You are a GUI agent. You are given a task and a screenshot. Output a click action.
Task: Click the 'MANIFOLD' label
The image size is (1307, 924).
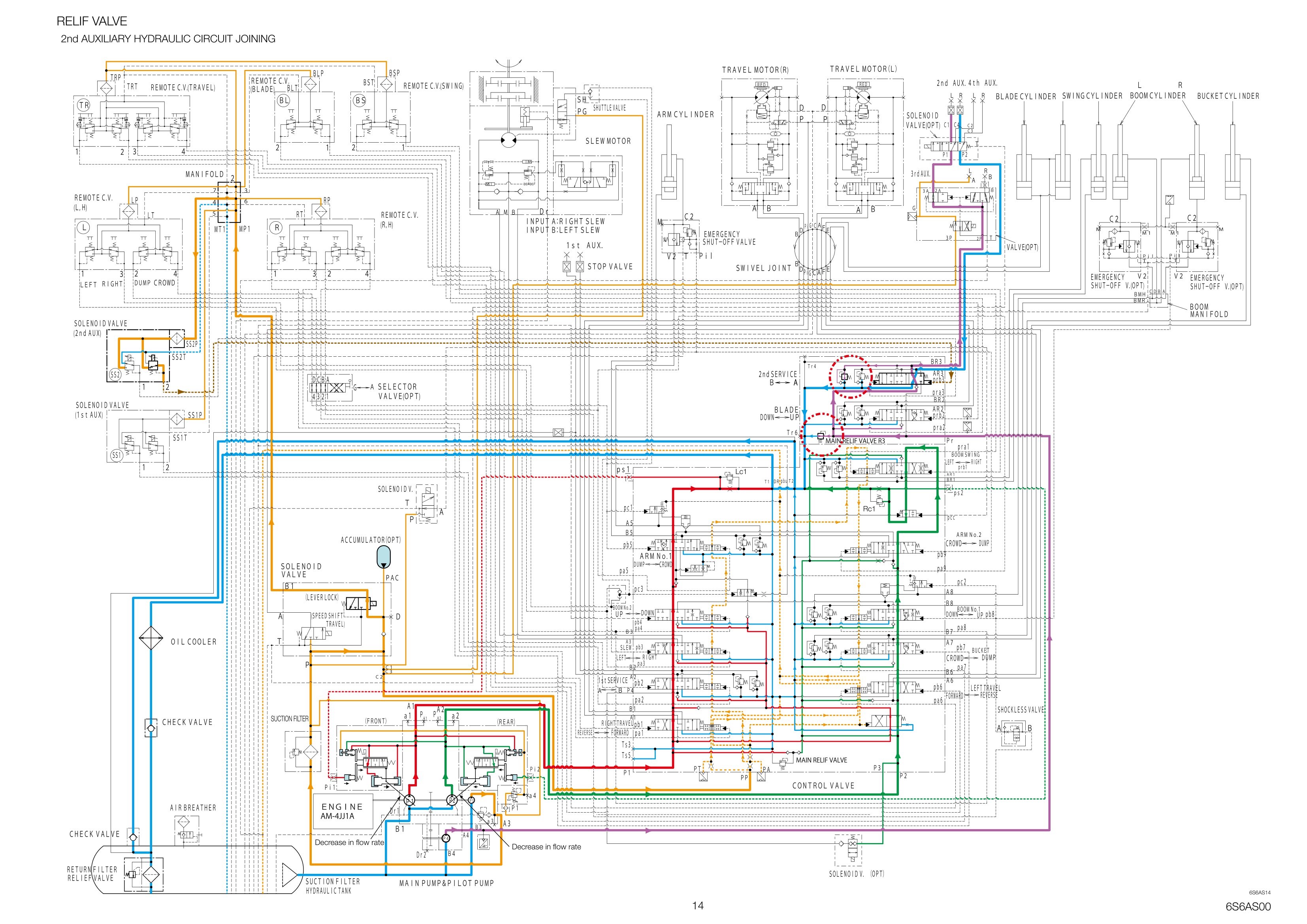tap(204, 174)
